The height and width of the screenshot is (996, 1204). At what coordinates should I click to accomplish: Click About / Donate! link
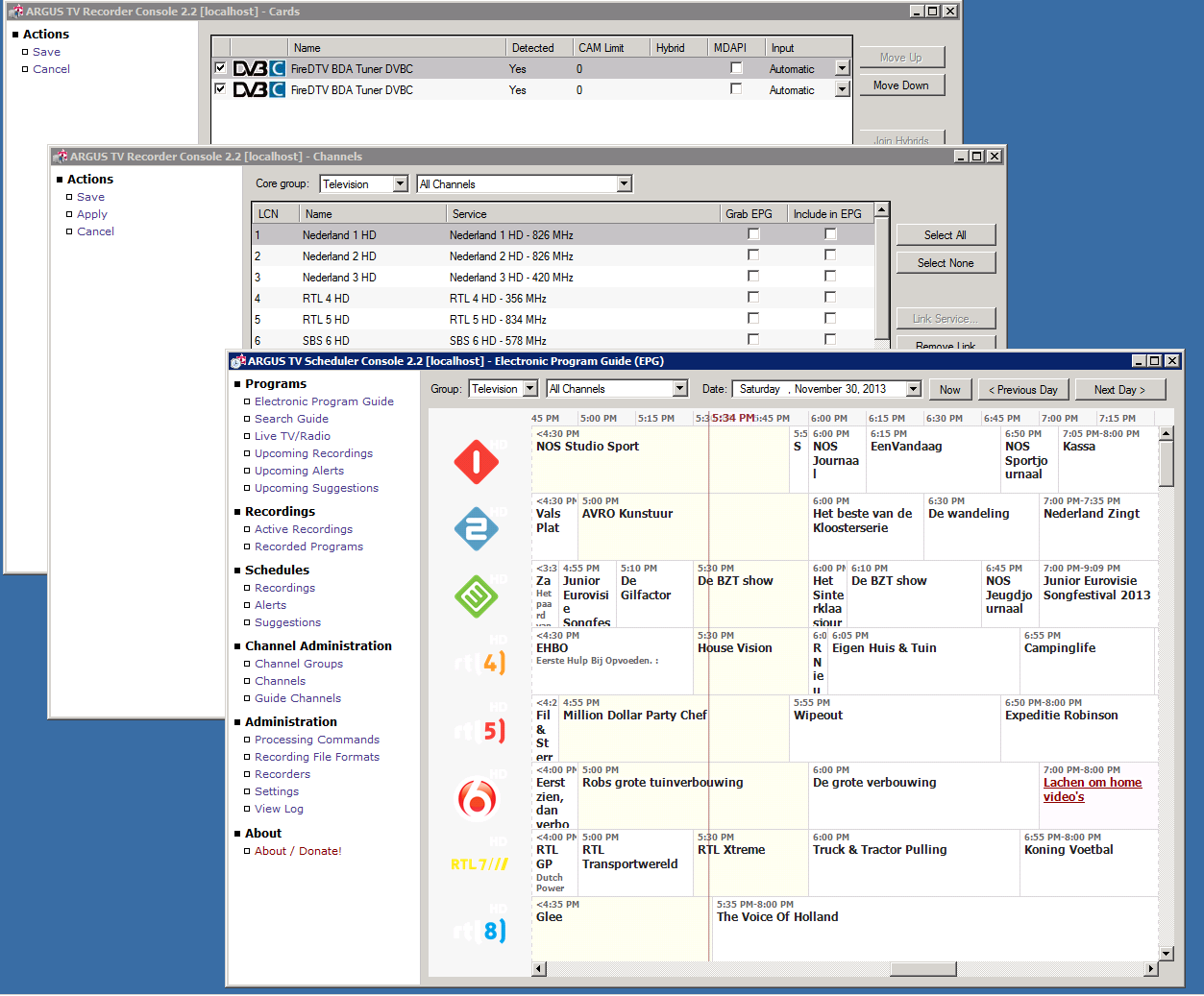click(298, 851)
